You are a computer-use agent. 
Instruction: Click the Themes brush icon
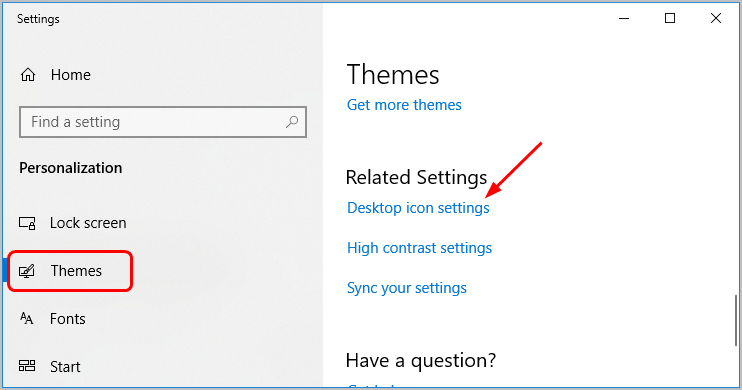(x=27, y=271)
